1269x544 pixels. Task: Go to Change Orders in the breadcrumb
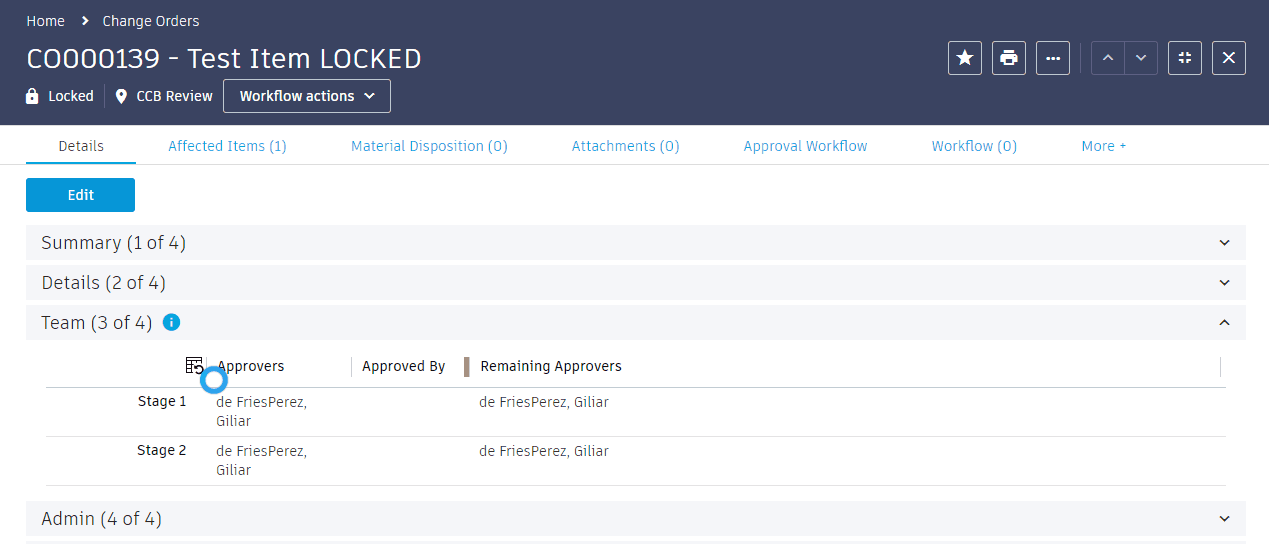pyautogui.click(x=151, y=21)
